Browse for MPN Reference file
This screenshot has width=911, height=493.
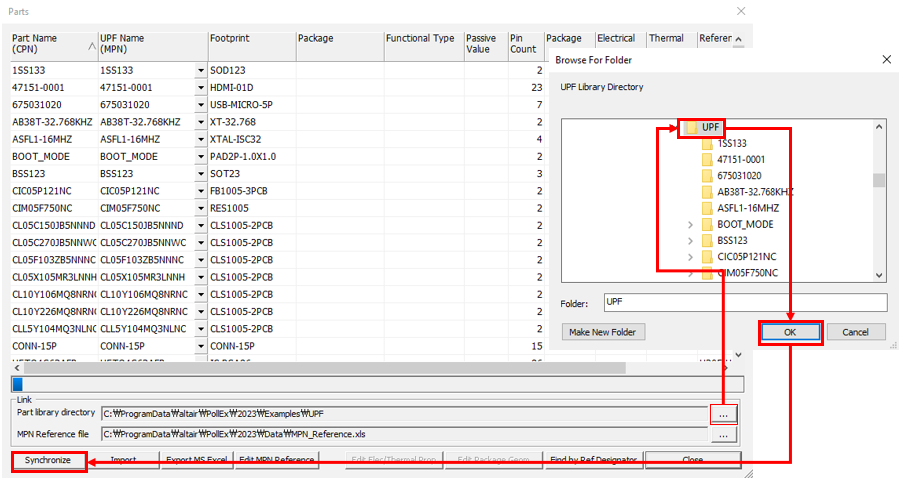723,435
